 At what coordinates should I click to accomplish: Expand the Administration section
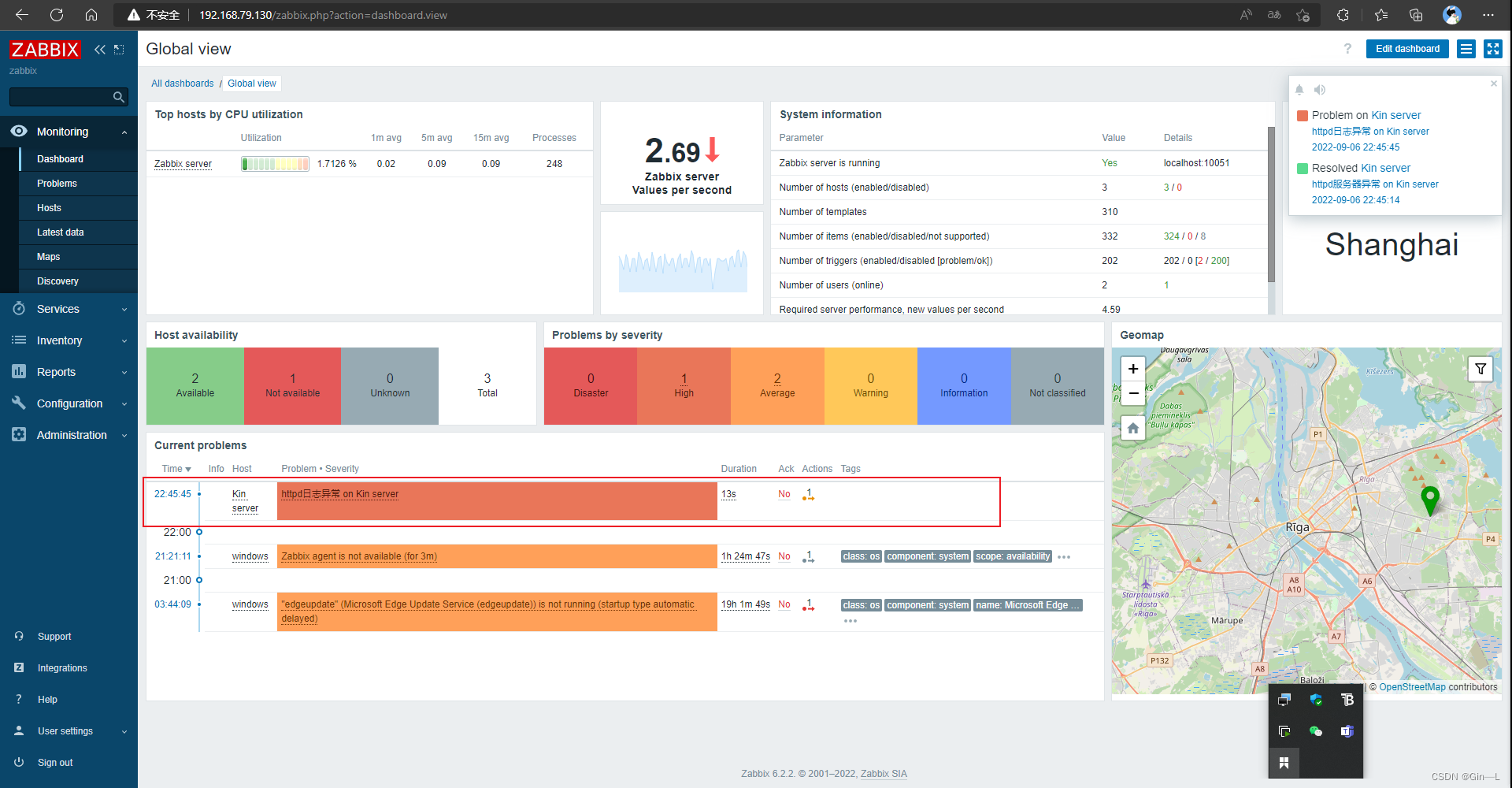point(69,435)
